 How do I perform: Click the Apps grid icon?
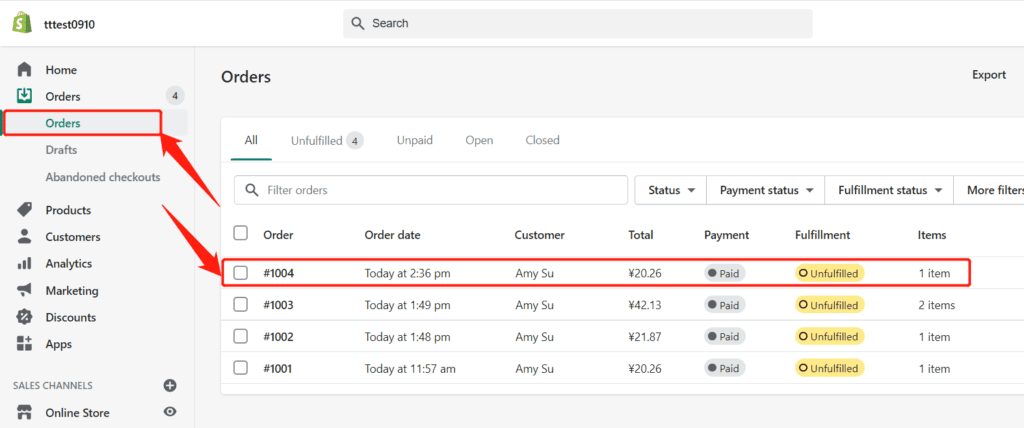25,344
